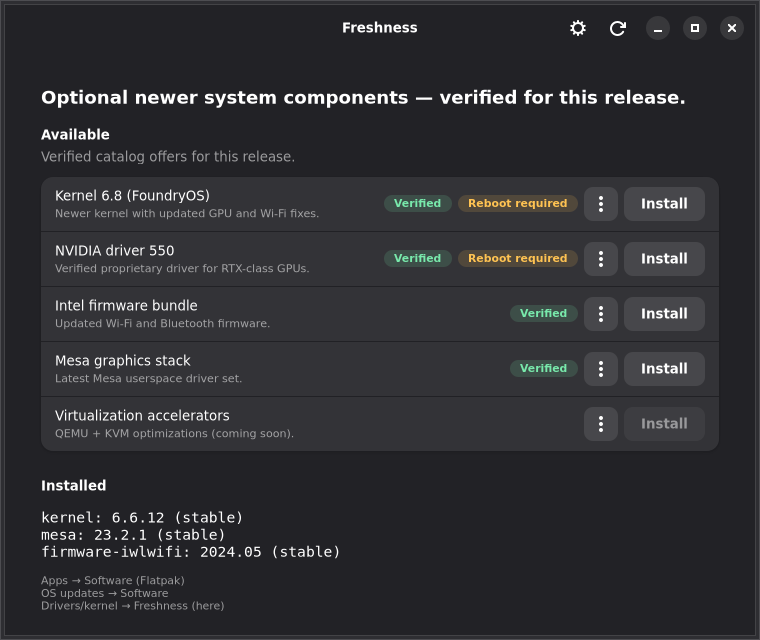Image resolution: width=760 pixels, height=640 pixels.
Task: Click the 'Apps → Software (Flatpak)' hint
Action: pyautogui.click(x=112, y=580)
